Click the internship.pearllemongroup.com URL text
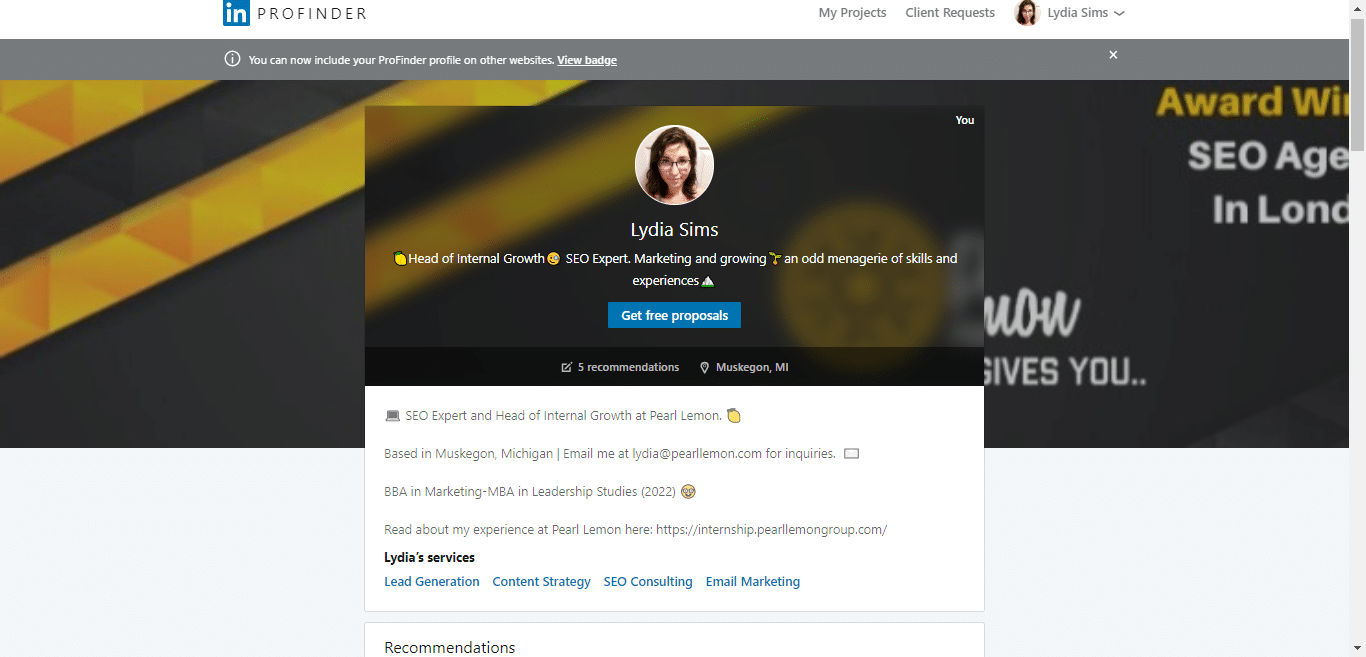Screen dimensions: 1366x657 pyautogui.click(x=771, y=529)
